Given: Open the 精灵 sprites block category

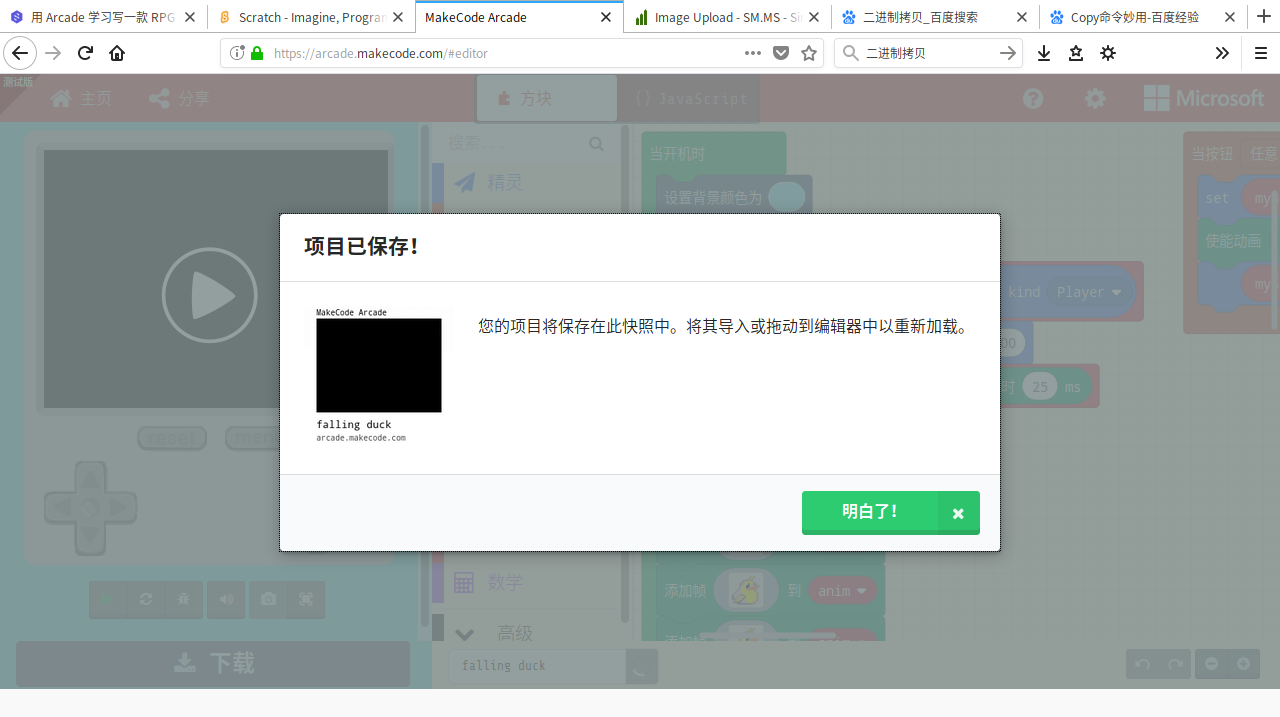Looking at the screenshot, I should click(x=525, y=183).
